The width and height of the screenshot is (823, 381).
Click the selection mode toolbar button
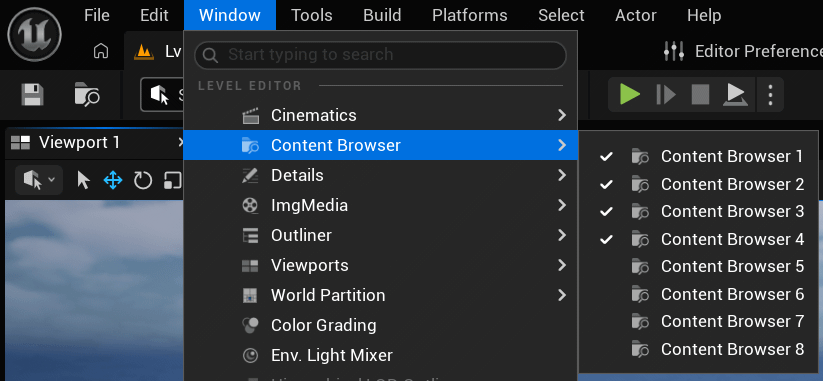(162, 95)
